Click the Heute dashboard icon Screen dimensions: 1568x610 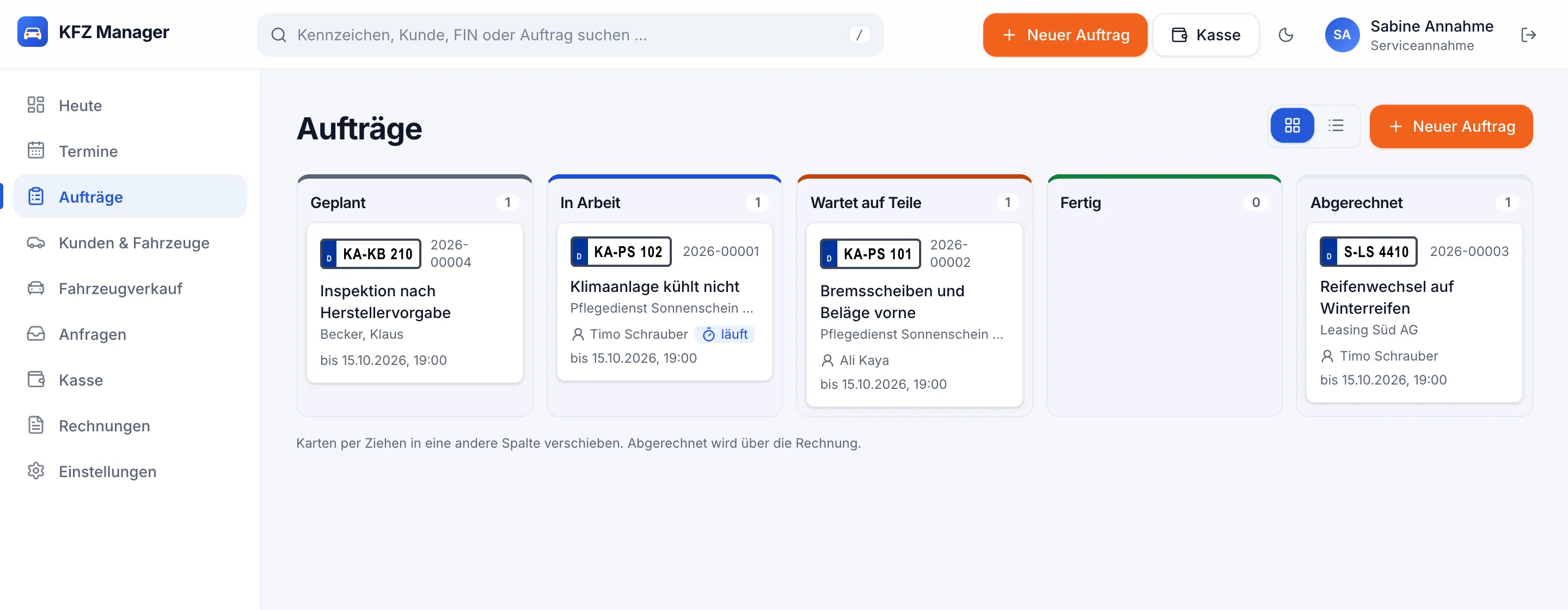tap(36, 105)
